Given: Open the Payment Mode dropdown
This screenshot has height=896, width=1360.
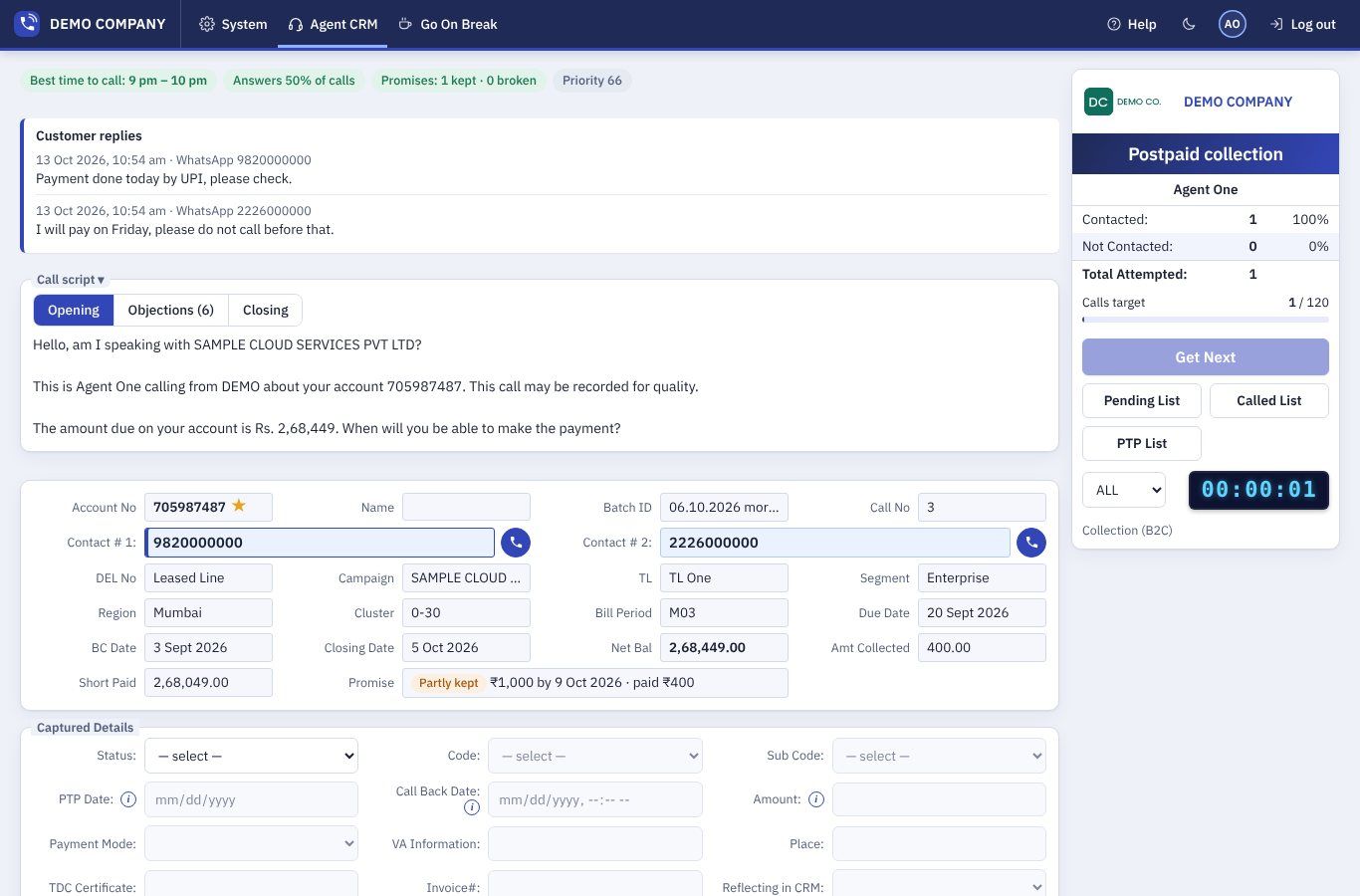Looking at the screenshot, I should point(251,843).
